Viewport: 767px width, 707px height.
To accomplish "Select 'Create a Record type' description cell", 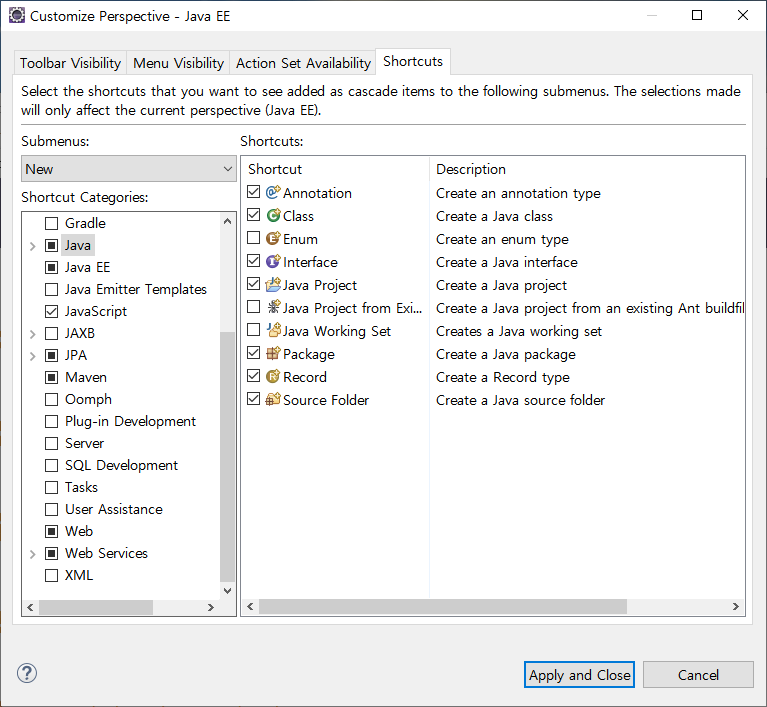I will 502,377.
